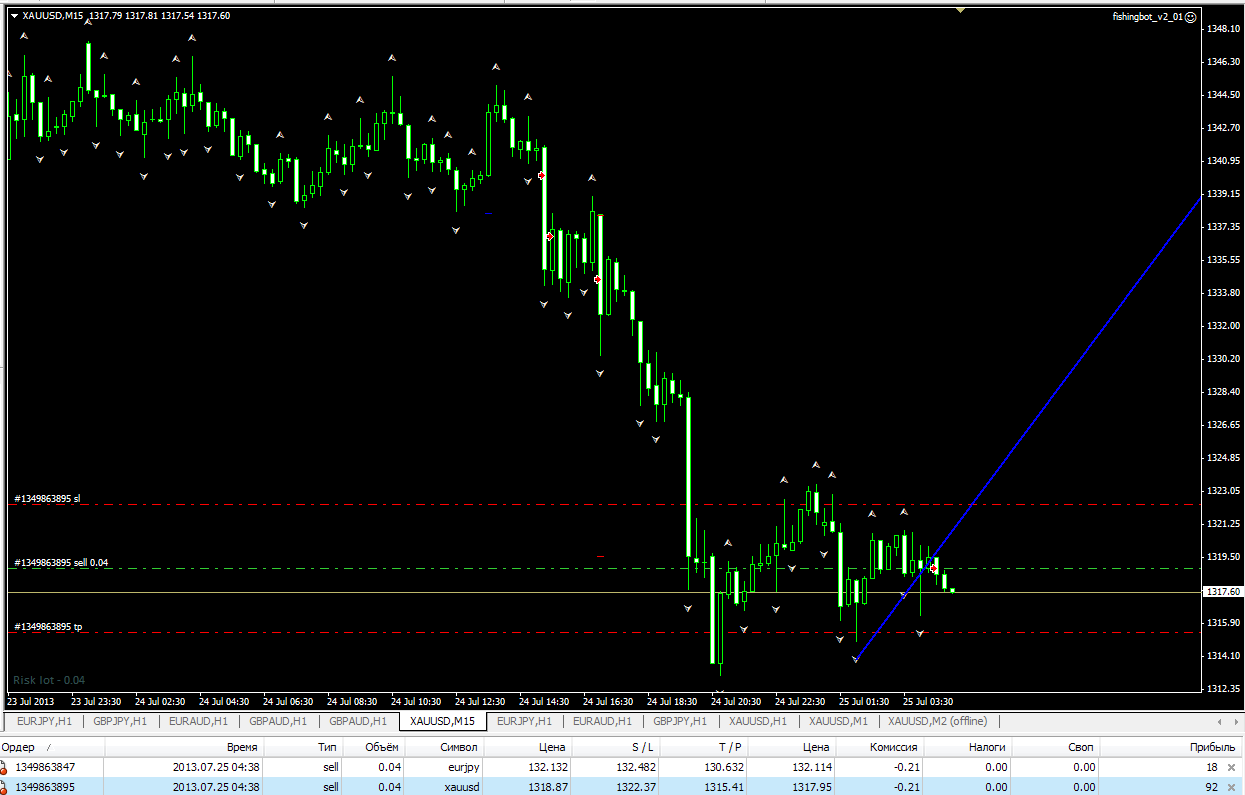Close order 1349863895 with its x button
This screenshot has height=795, width=1245.
coord(1231,787)
